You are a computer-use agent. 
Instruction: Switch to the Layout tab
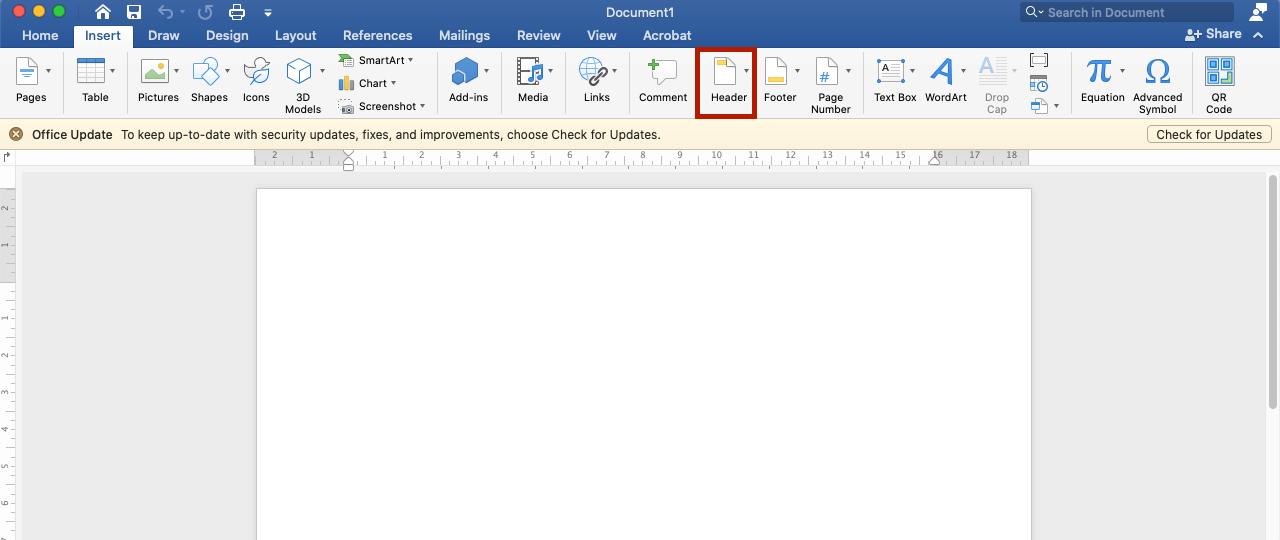click(x=295, y=35)
